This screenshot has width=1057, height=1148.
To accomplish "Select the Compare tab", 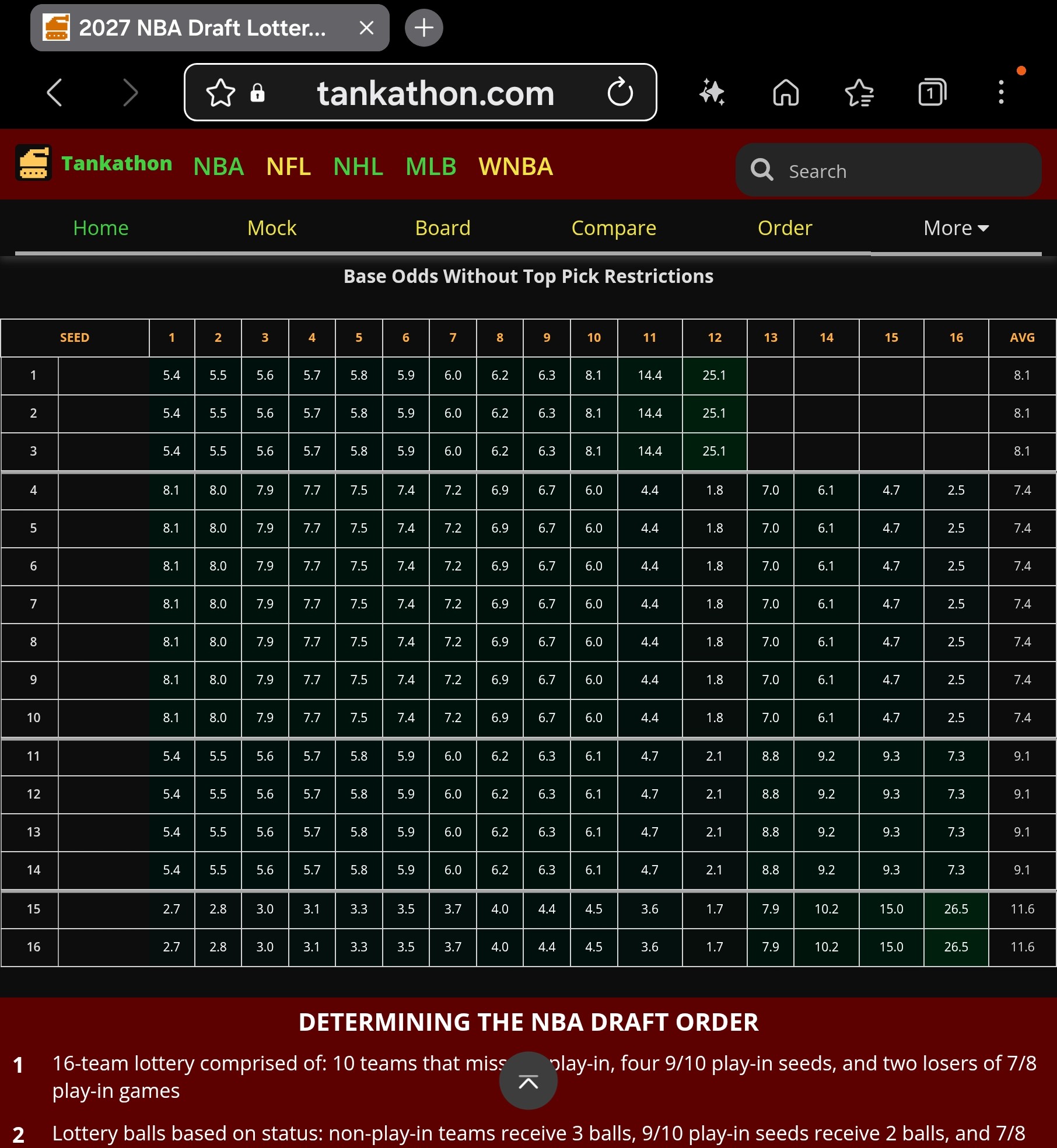I will click(x=614, y=228).
